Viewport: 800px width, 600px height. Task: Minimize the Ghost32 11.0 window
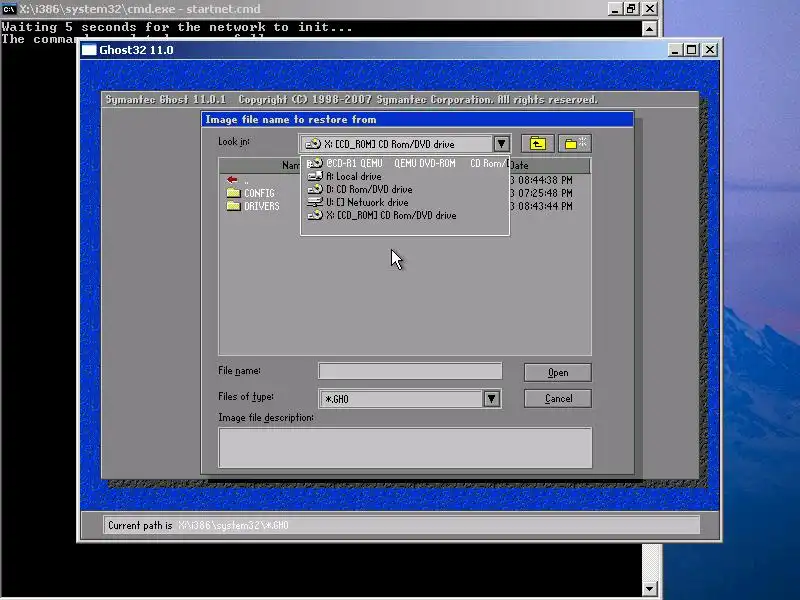(675, 50)
